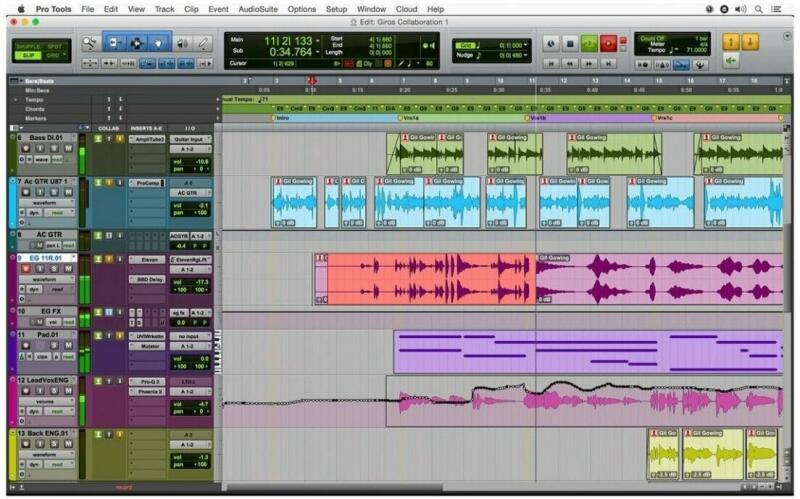Open the AudioSuite menu
Image resolution: width=800 pixels, height=499 pixels.
(258, 9)
